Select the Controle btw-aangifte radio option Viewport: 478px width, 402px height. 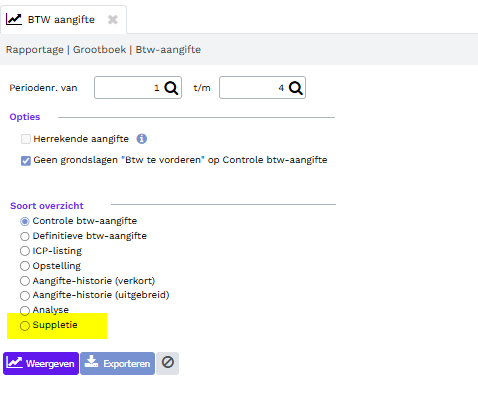(25, 221)
